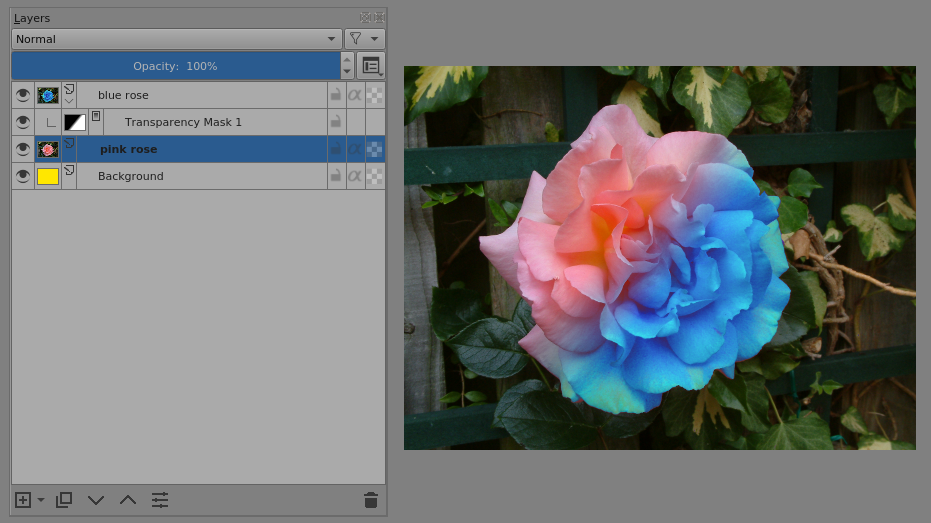Open the blending mode dropdown showing Normal
Screen dimensions: 931x523
176,39
